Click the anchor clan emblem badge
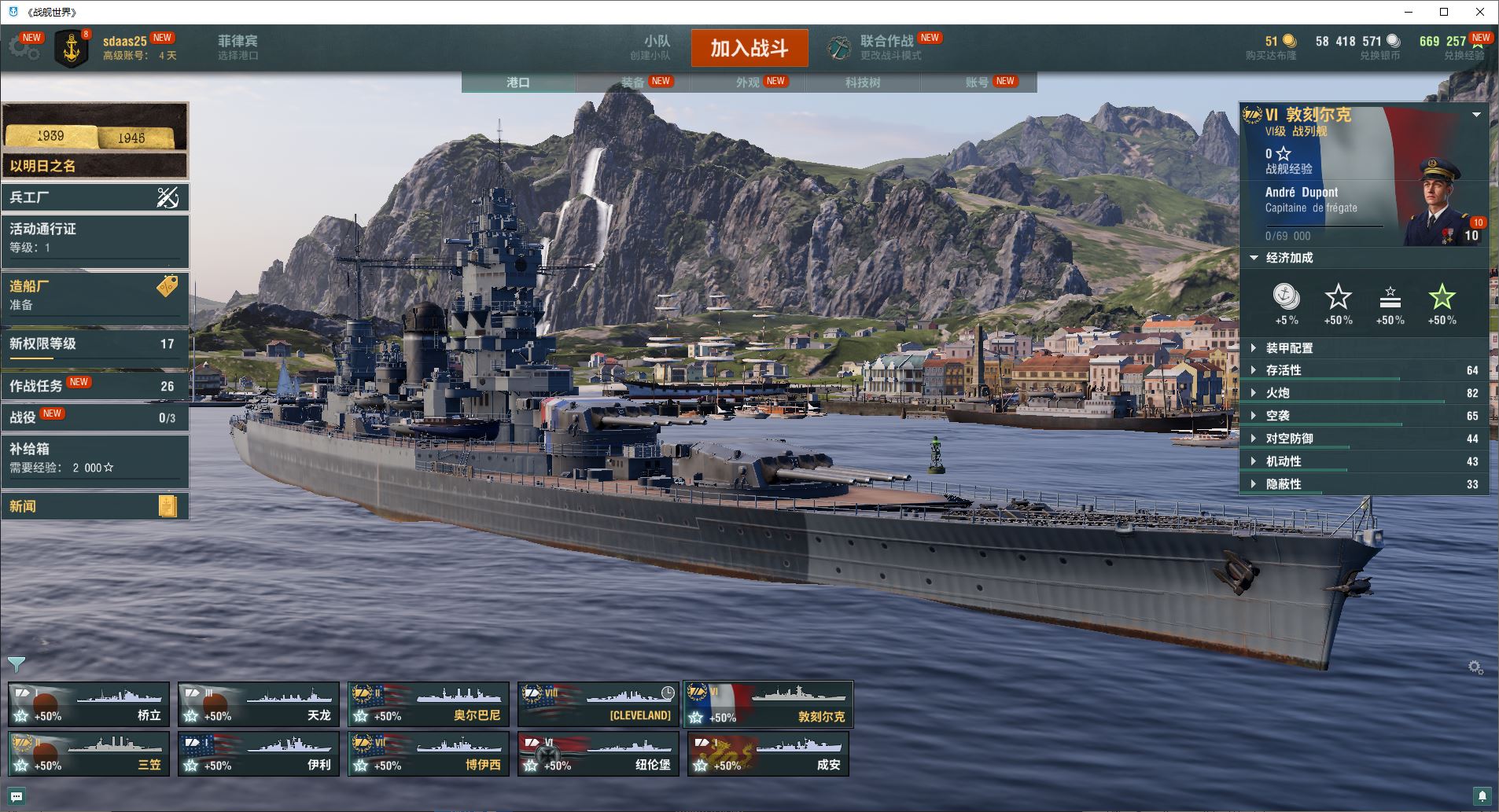1499x812 pixels. (x=72, y=50)
